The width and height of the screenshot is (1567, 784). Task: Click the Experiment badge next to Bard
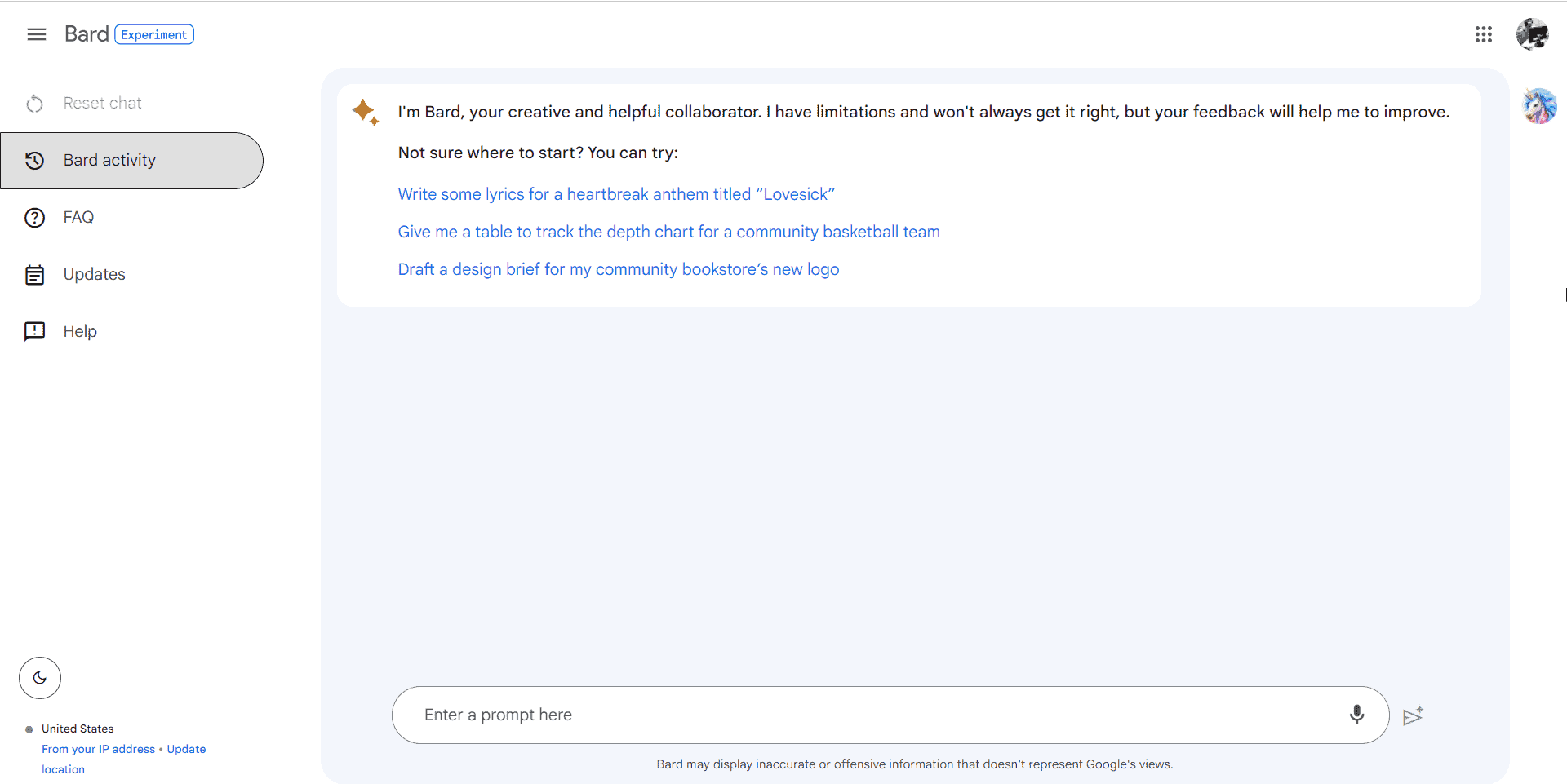click(154, 34)
